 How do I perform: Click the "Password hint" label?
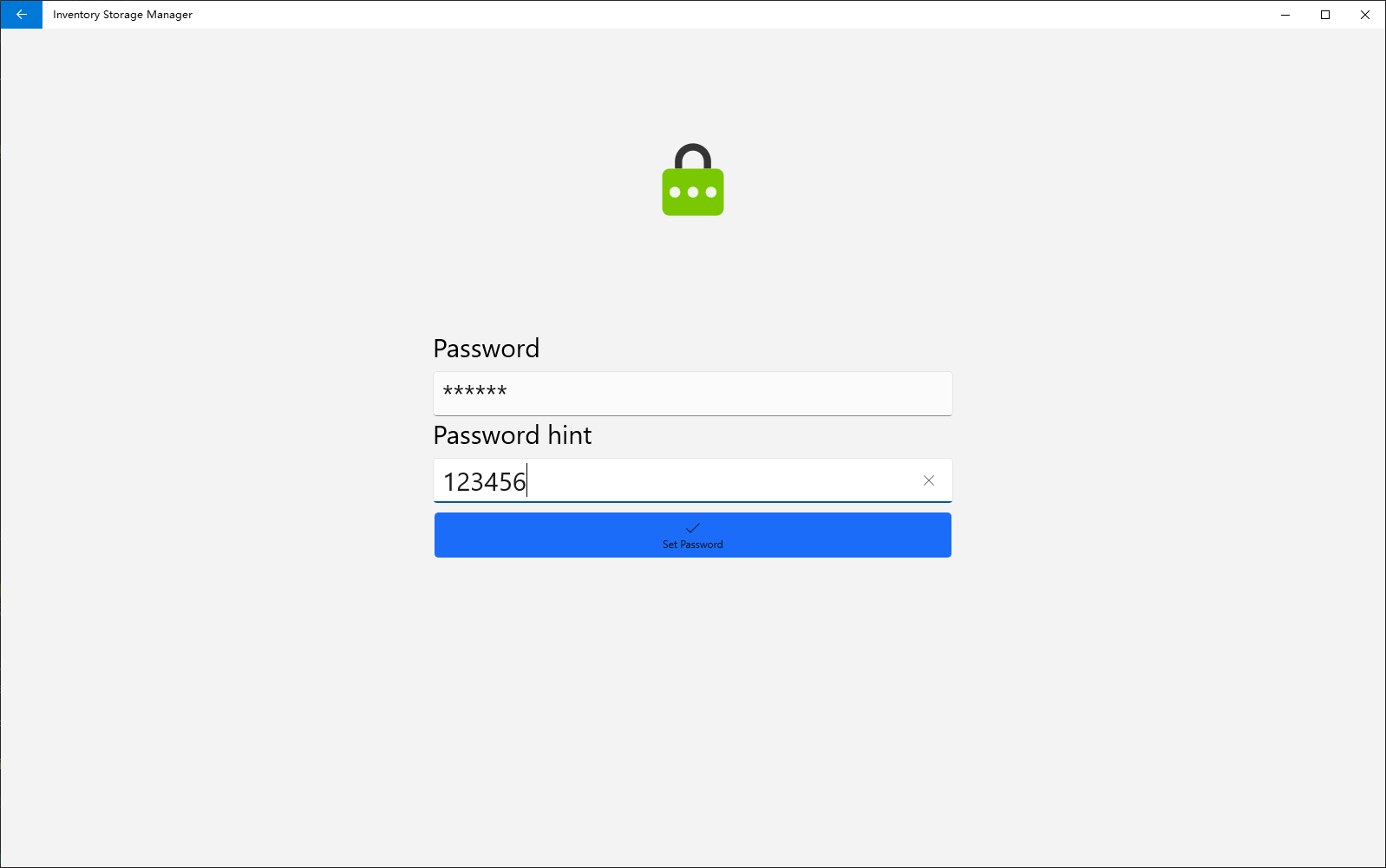click(x=513, y=435)
